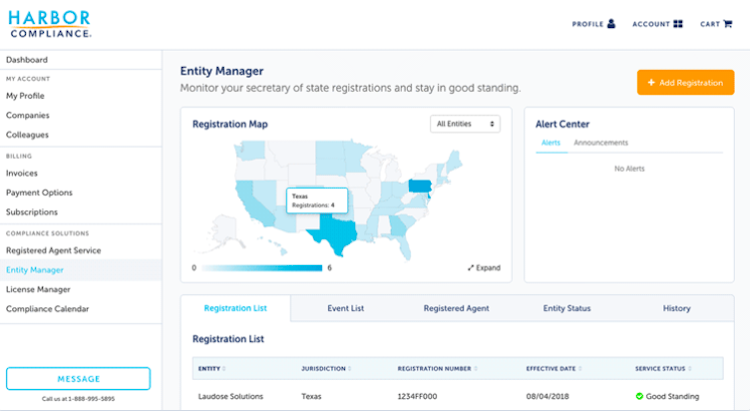Image resolution: width=750 pixels, height=411 pixels.
Task: Select the Entity Status tab
Action: (566, 308)
